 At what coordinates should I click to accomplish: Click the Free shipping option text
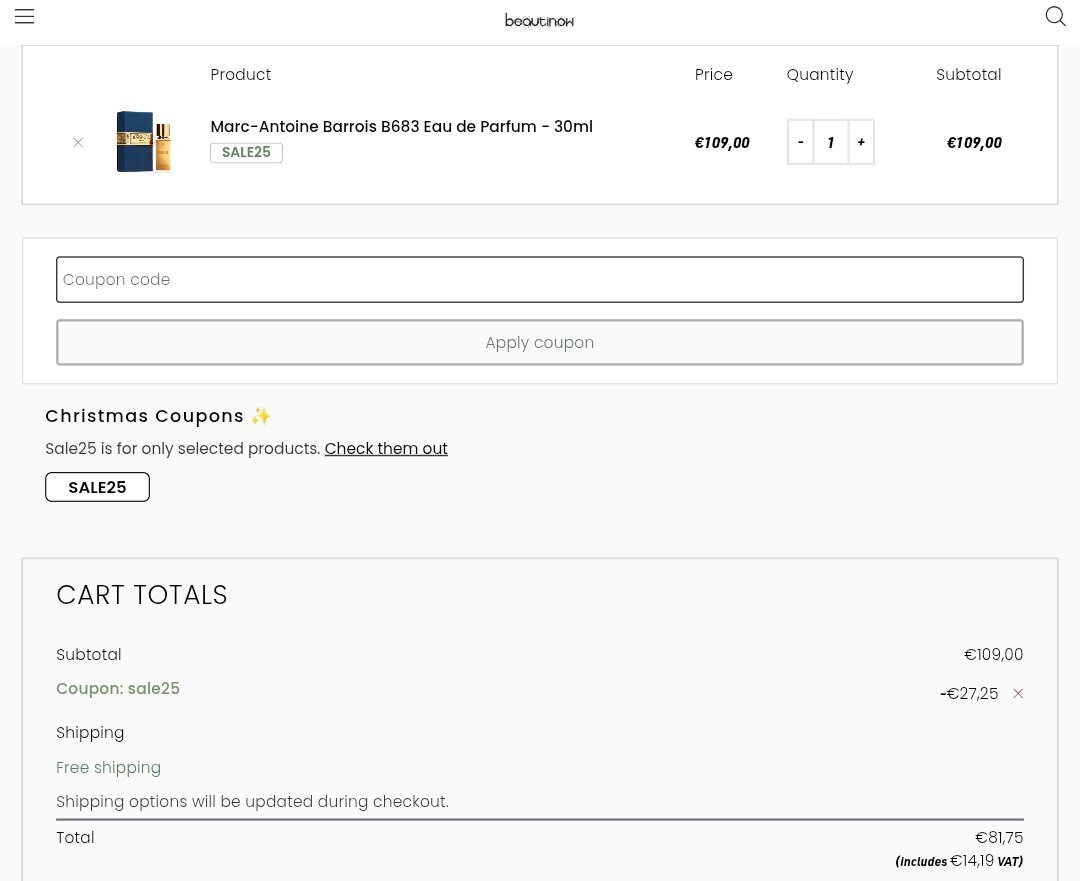point(108,768)
